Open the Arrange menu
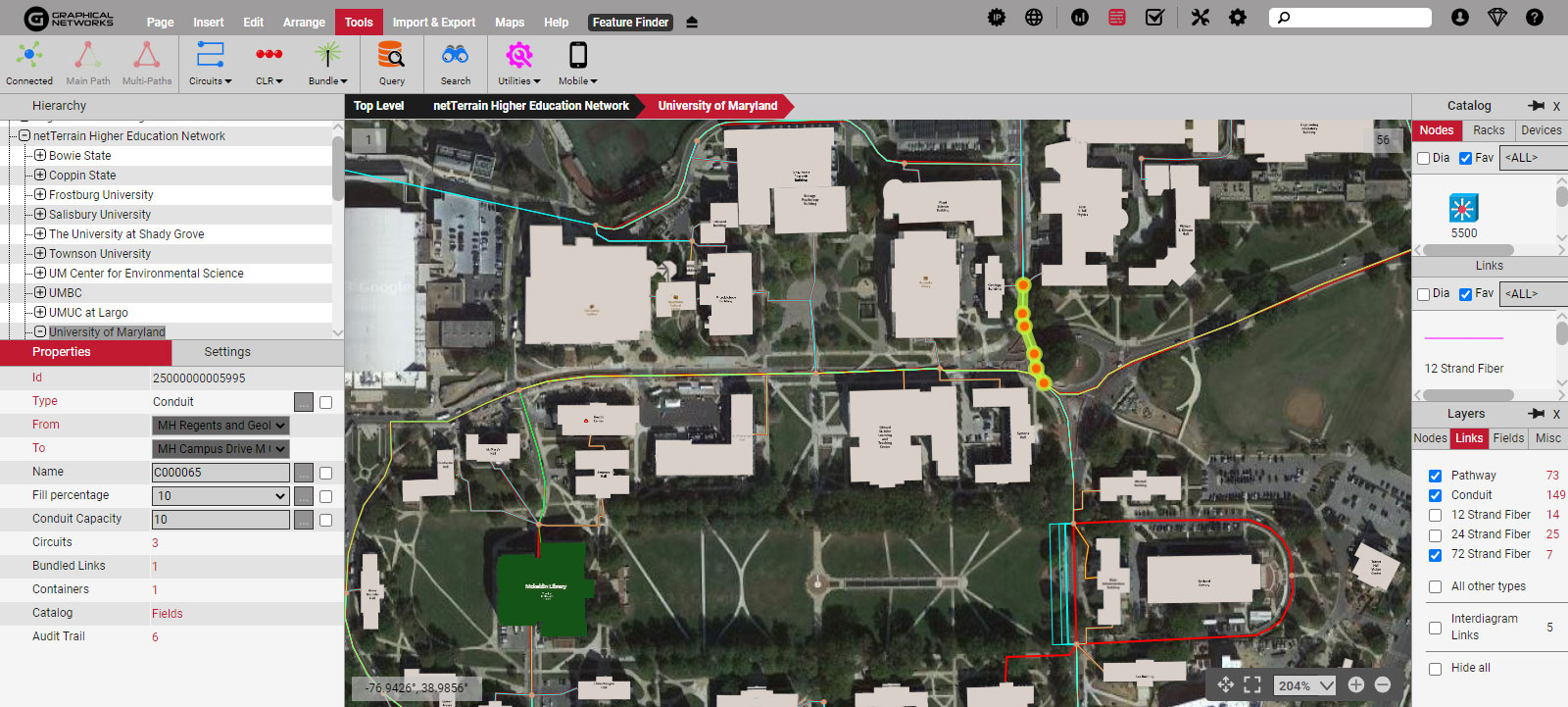This screenshot has height=707, width=1568. 304,23
